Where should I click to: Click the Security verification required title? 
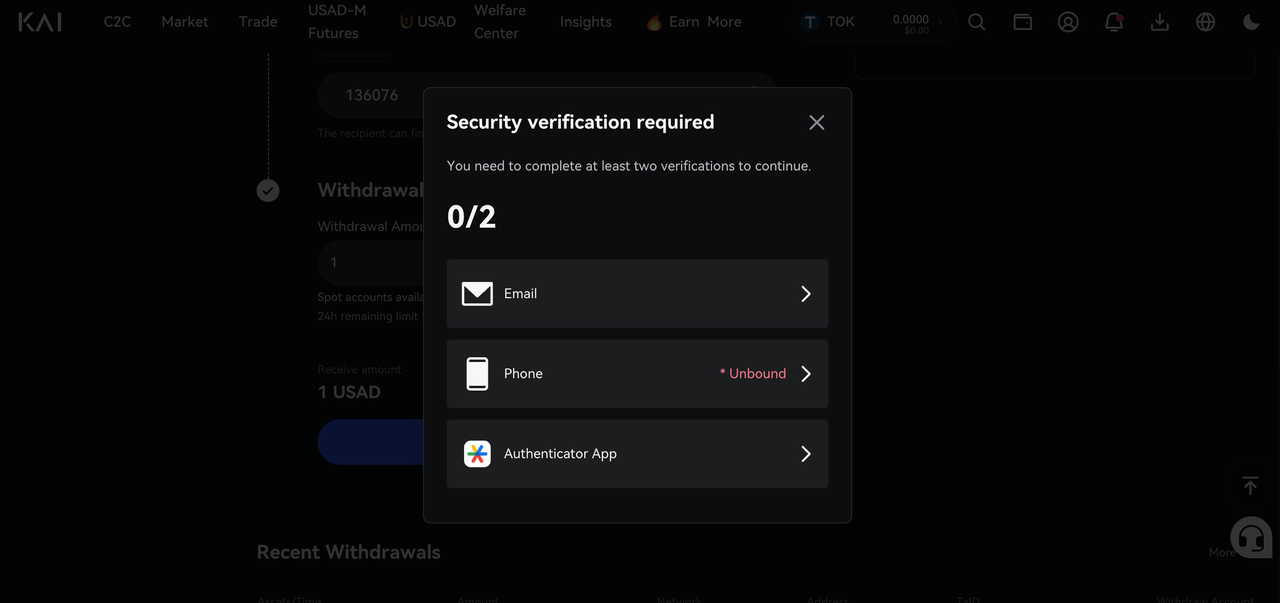580,122
